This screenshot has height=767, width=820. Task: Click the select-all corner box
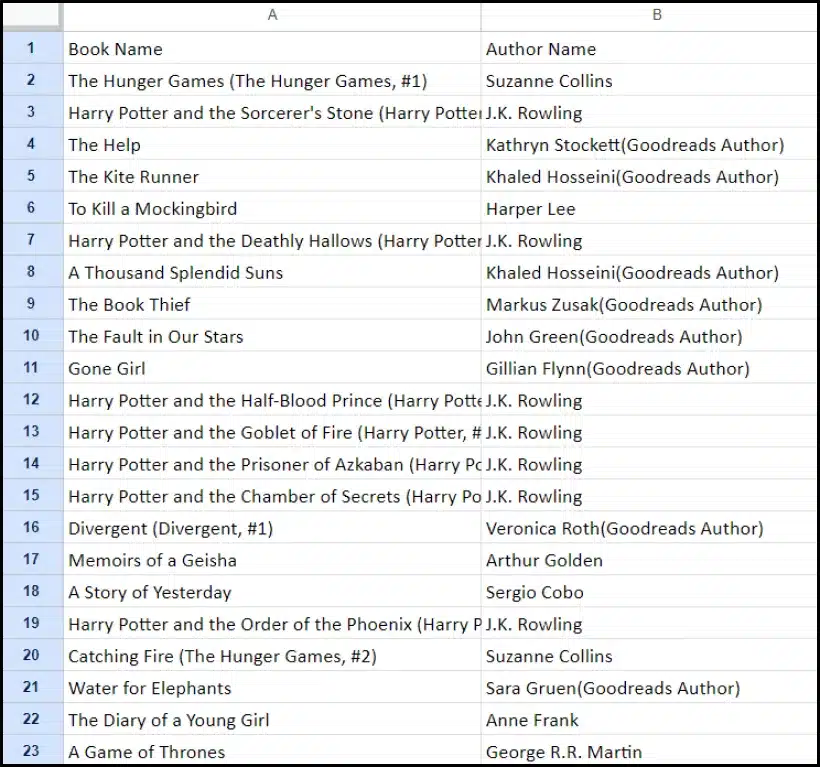(31, 15)
